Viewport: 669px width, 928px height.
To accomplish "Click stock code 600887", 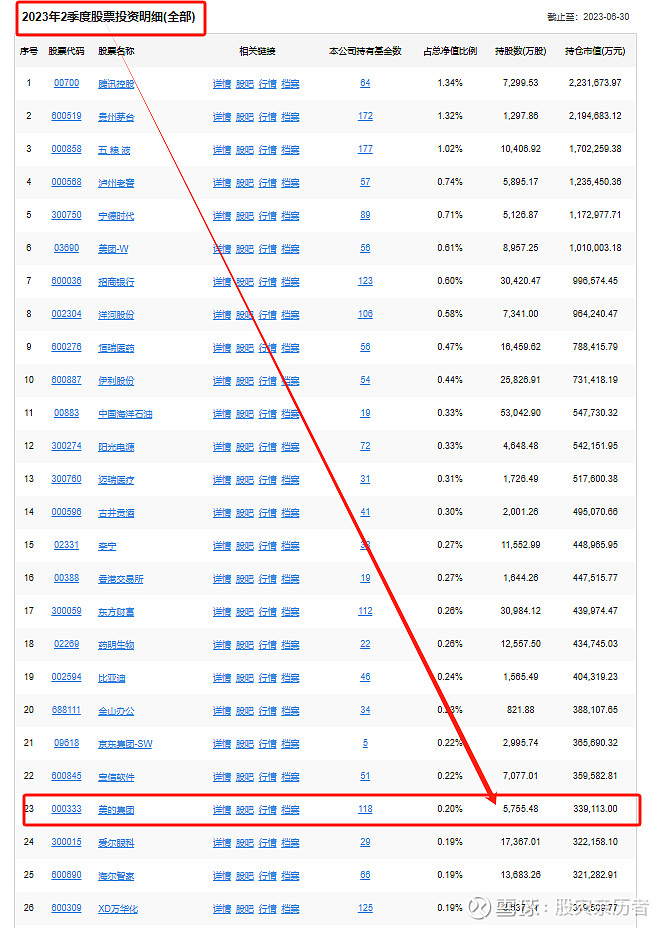I will click(x=66, y=381).
